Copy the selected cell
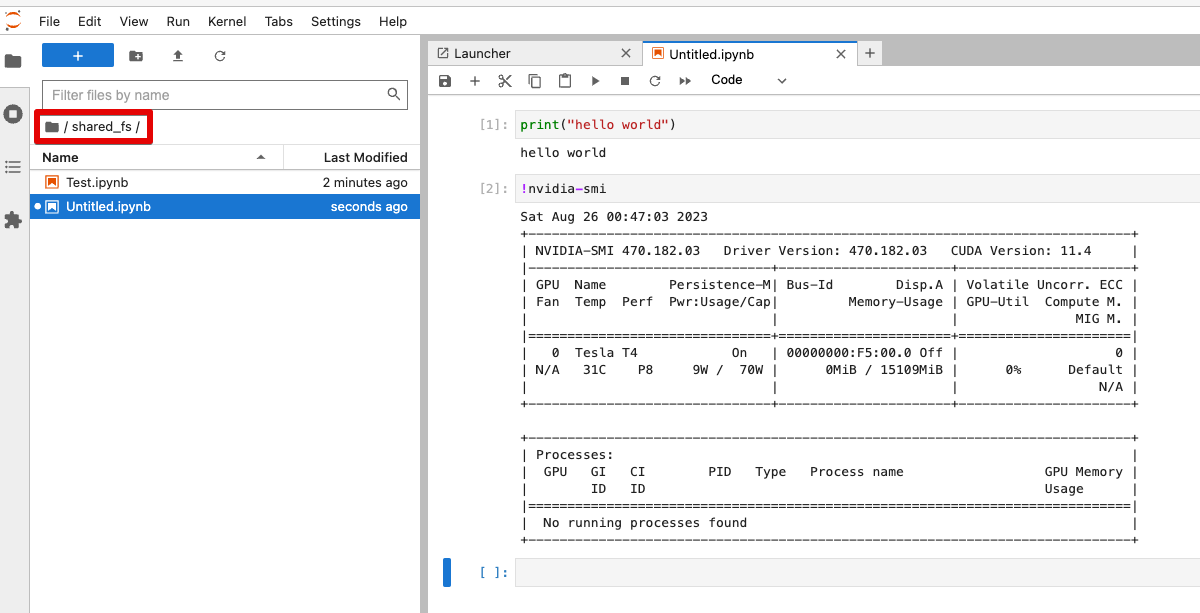Screen dimensions: 1200x613 (535, 80)
